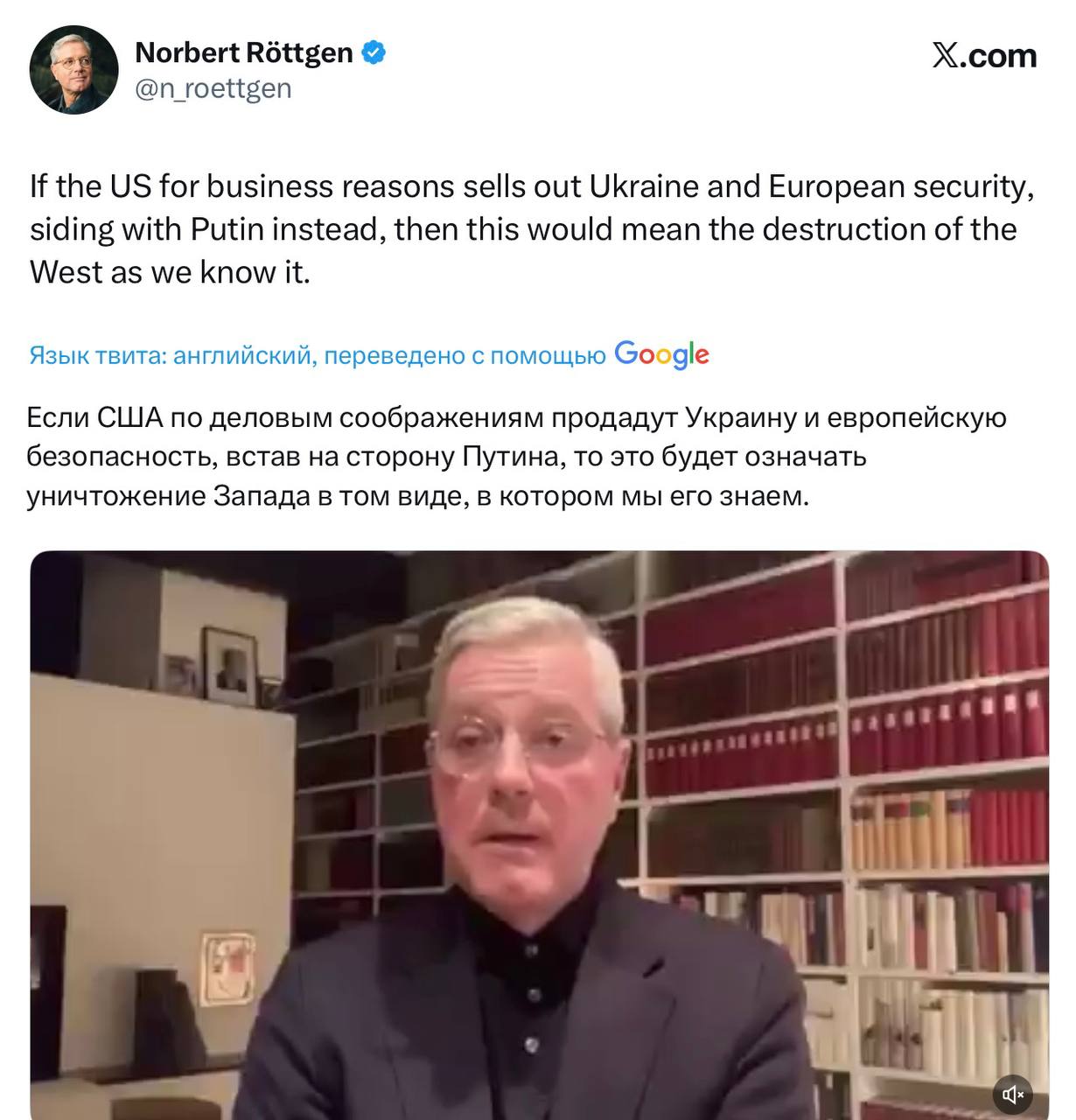
Task: Open the @n_roettgen handle link
Action: (213, 88)
